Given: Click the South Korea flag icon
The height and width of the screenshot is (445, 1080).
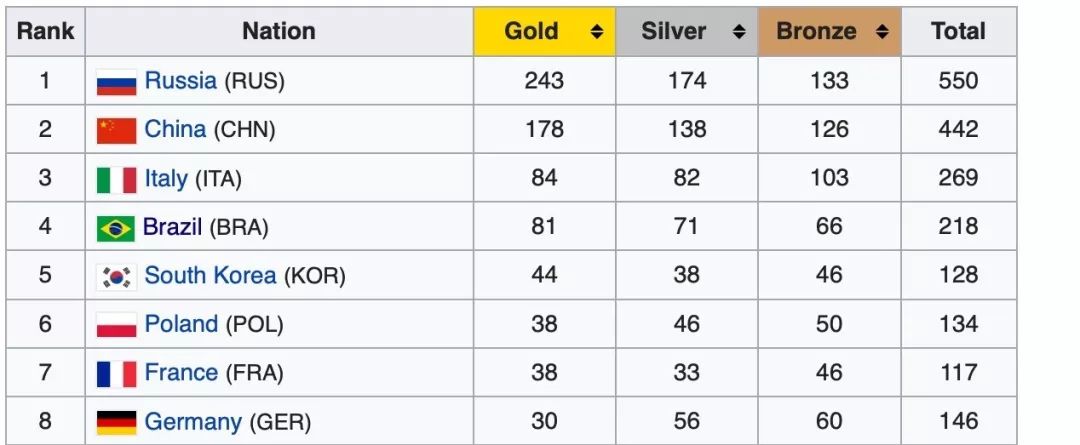Looking at the screenshot, I should click(116, 277).
